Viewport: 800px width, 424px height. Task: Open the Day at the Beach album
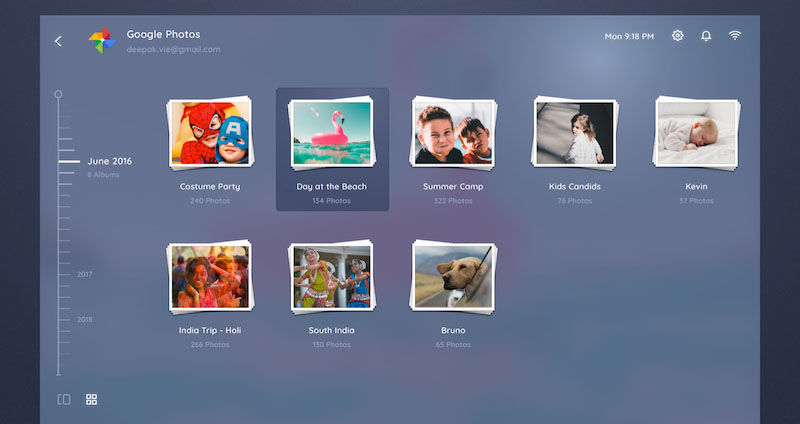coord(332,135)
